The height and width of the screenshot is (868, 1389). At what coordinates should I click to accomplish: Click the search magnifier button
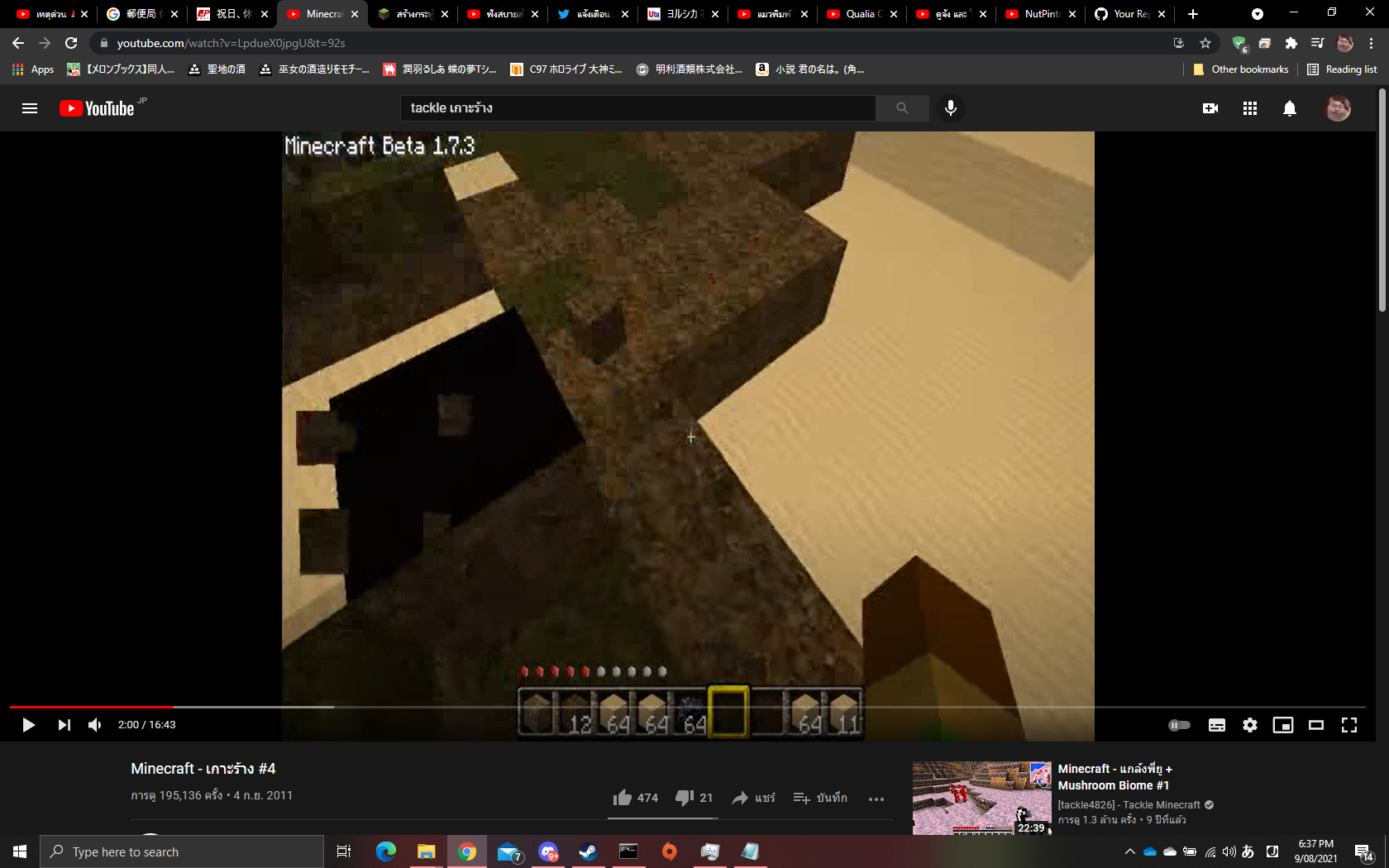[x=902, y=108]
